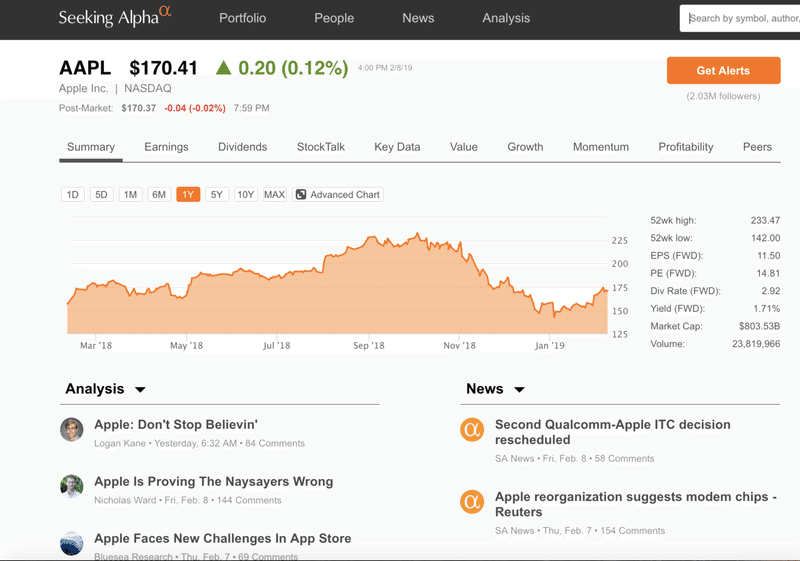
Task: Click the EPS (FWD) value 11.50
Action: click(x=768, y=256)
